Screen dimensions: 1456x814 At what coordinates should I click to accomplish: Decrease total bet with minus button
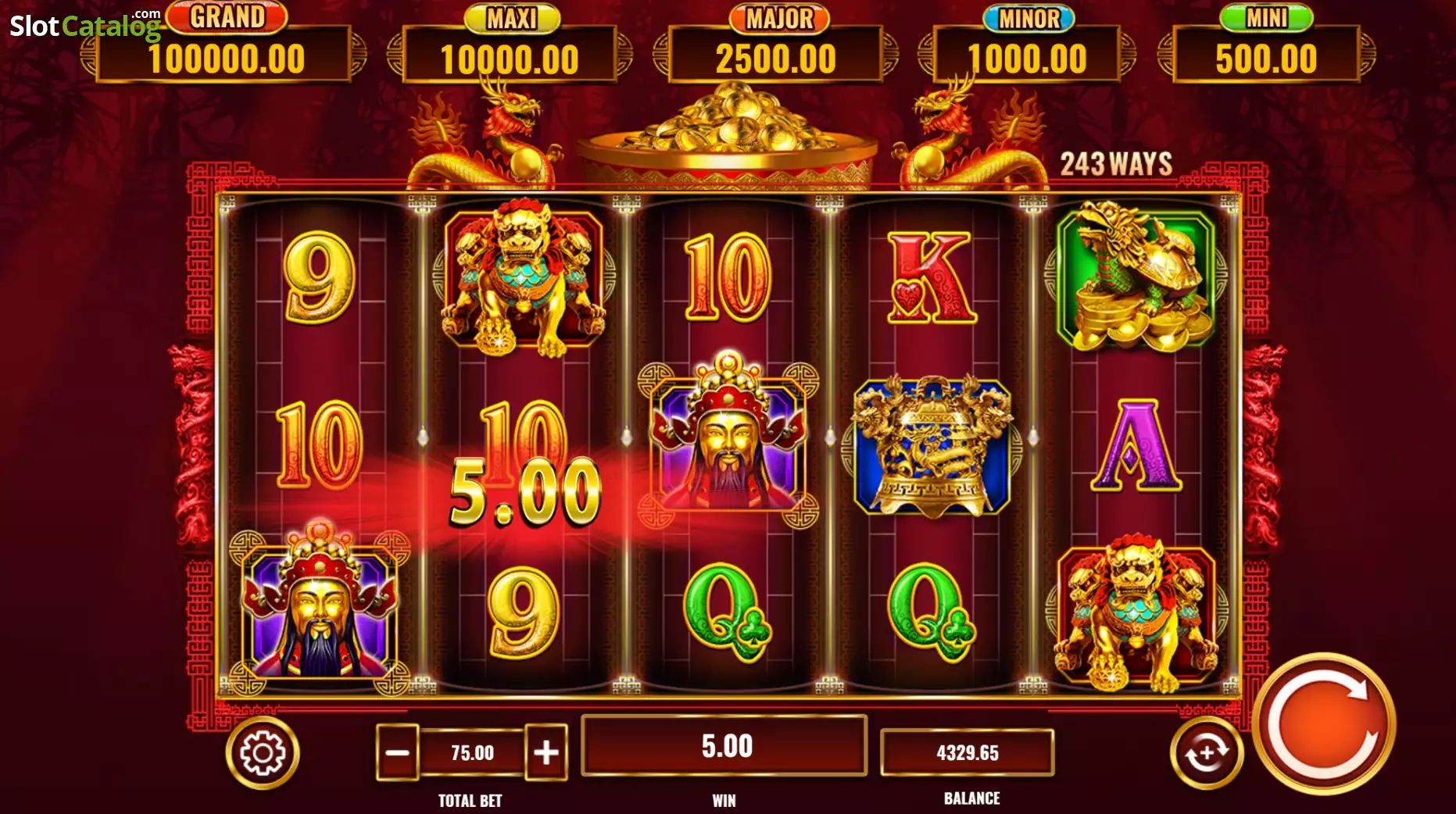(398, 752)
